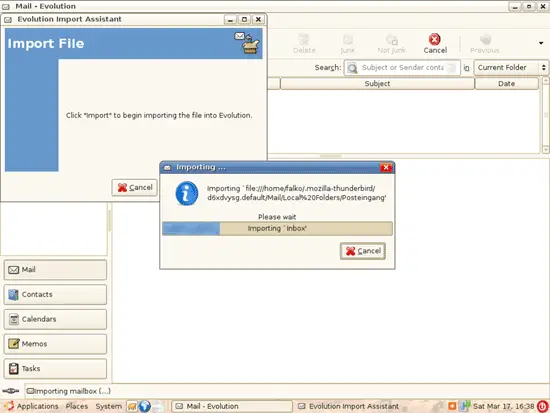The width and height of the screenshot is (550, 413).
Task: Switch to the Memos component
Action: pyautogui.click(x=55, y=344)
